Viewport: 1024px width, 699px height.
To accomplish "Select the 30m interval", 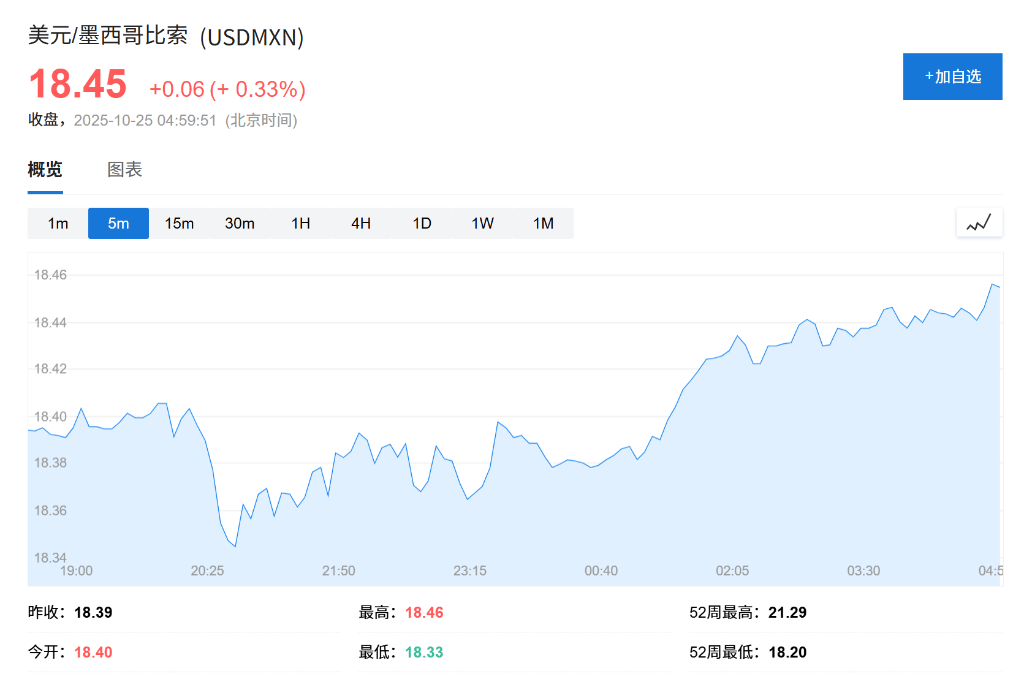I will (240, 223).
